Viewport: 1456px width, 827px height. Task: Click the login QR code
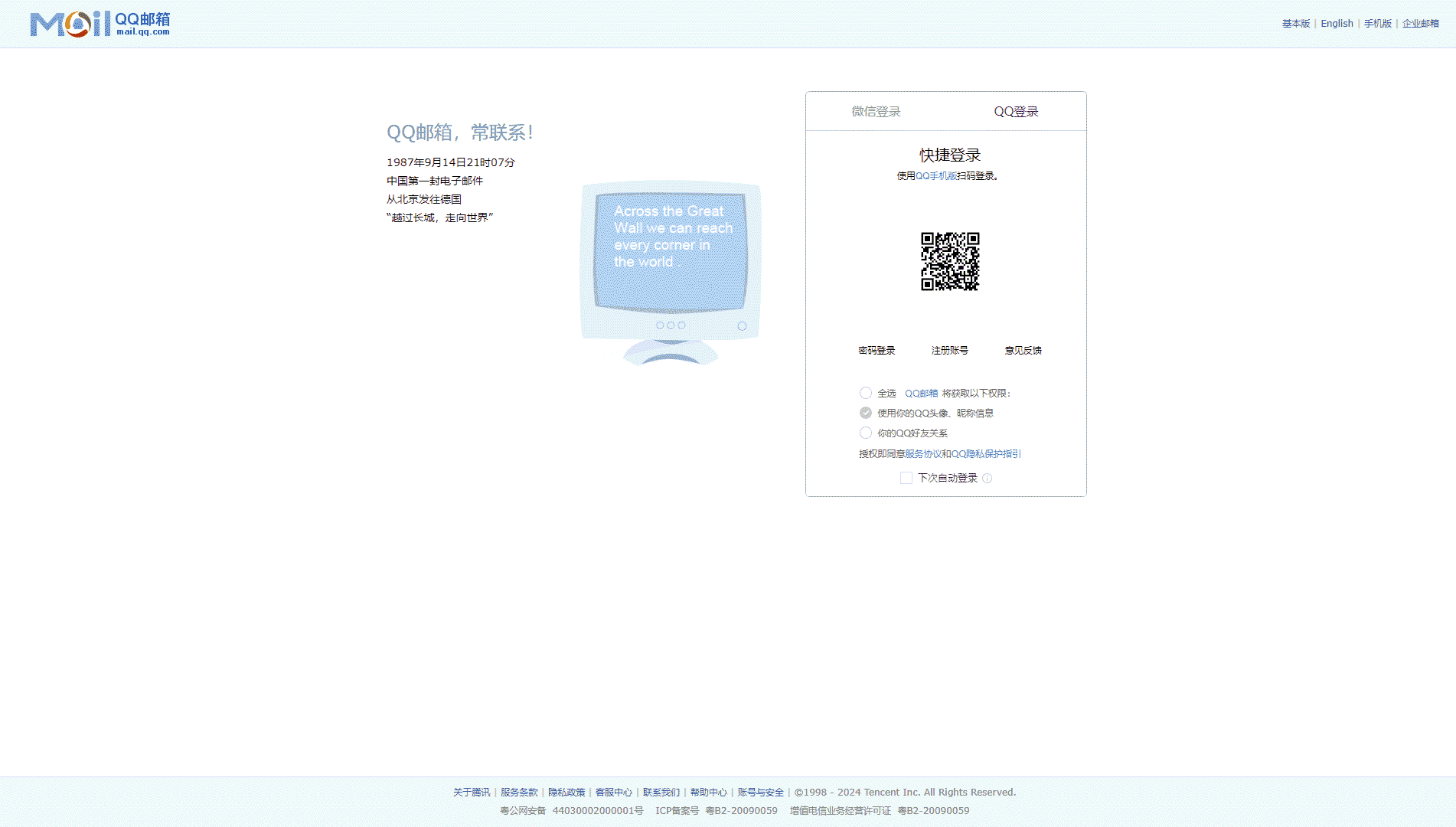point(950,261)
